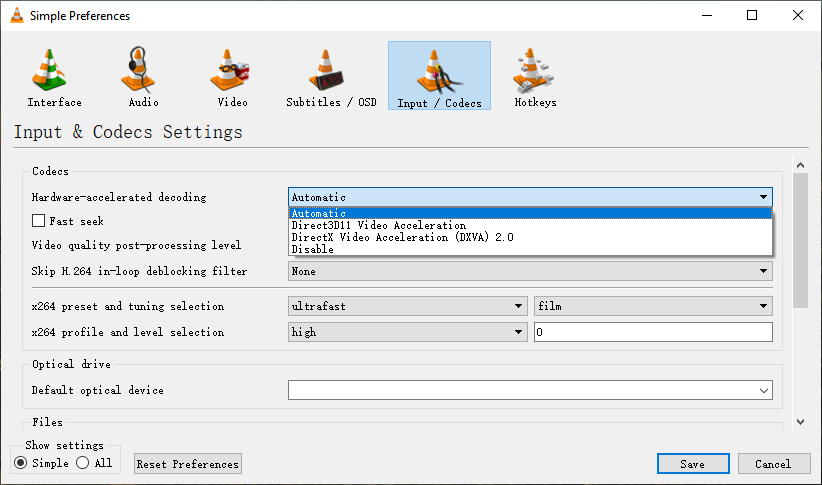This screenshot has width=822, height=485.
Task: Open the Video preferences category
Action: tap(232, 76)
